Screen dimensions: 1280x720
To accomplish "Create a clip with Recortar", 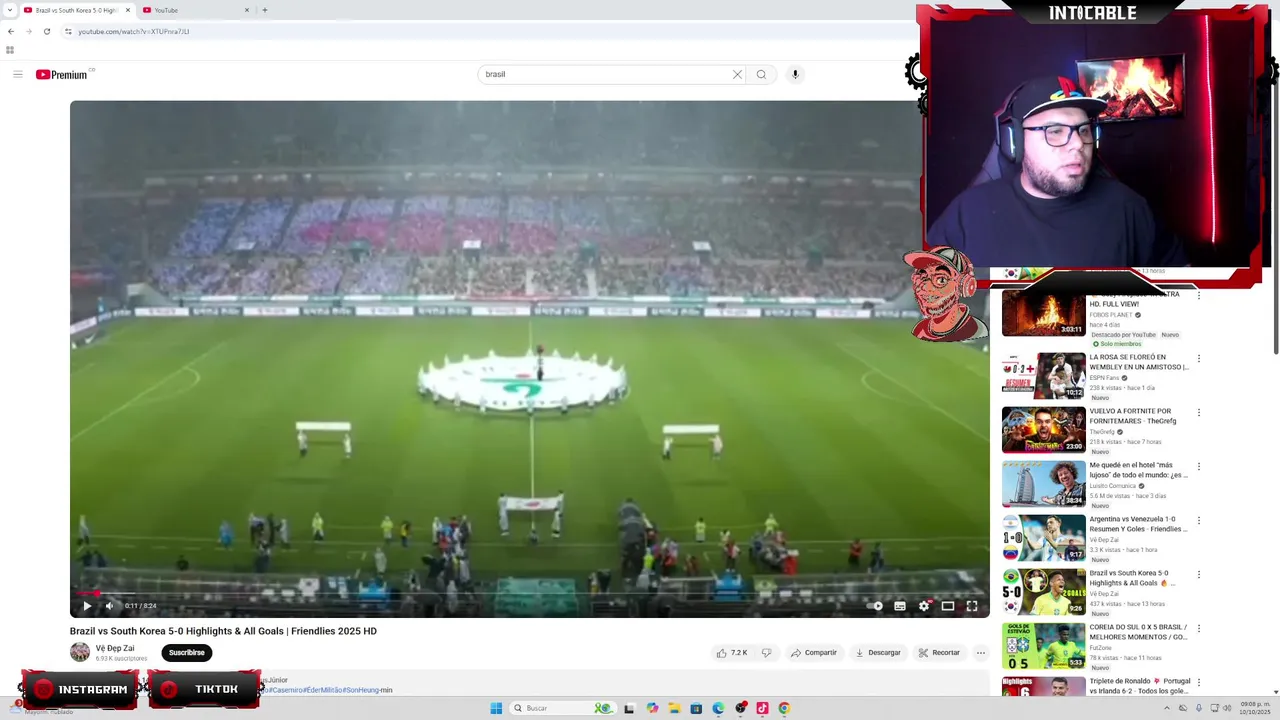I will click(939, 653).
